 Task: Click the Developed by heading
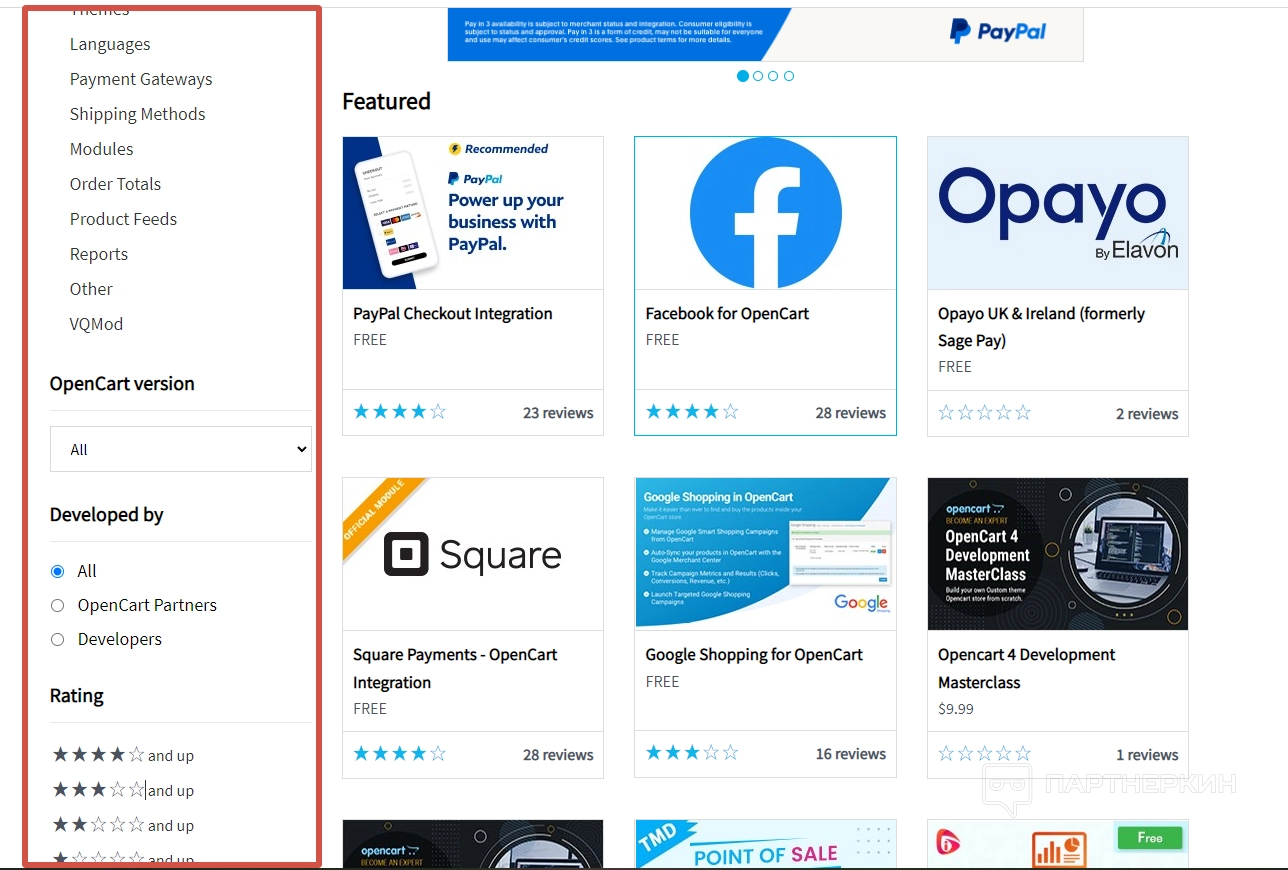[106, 515]
